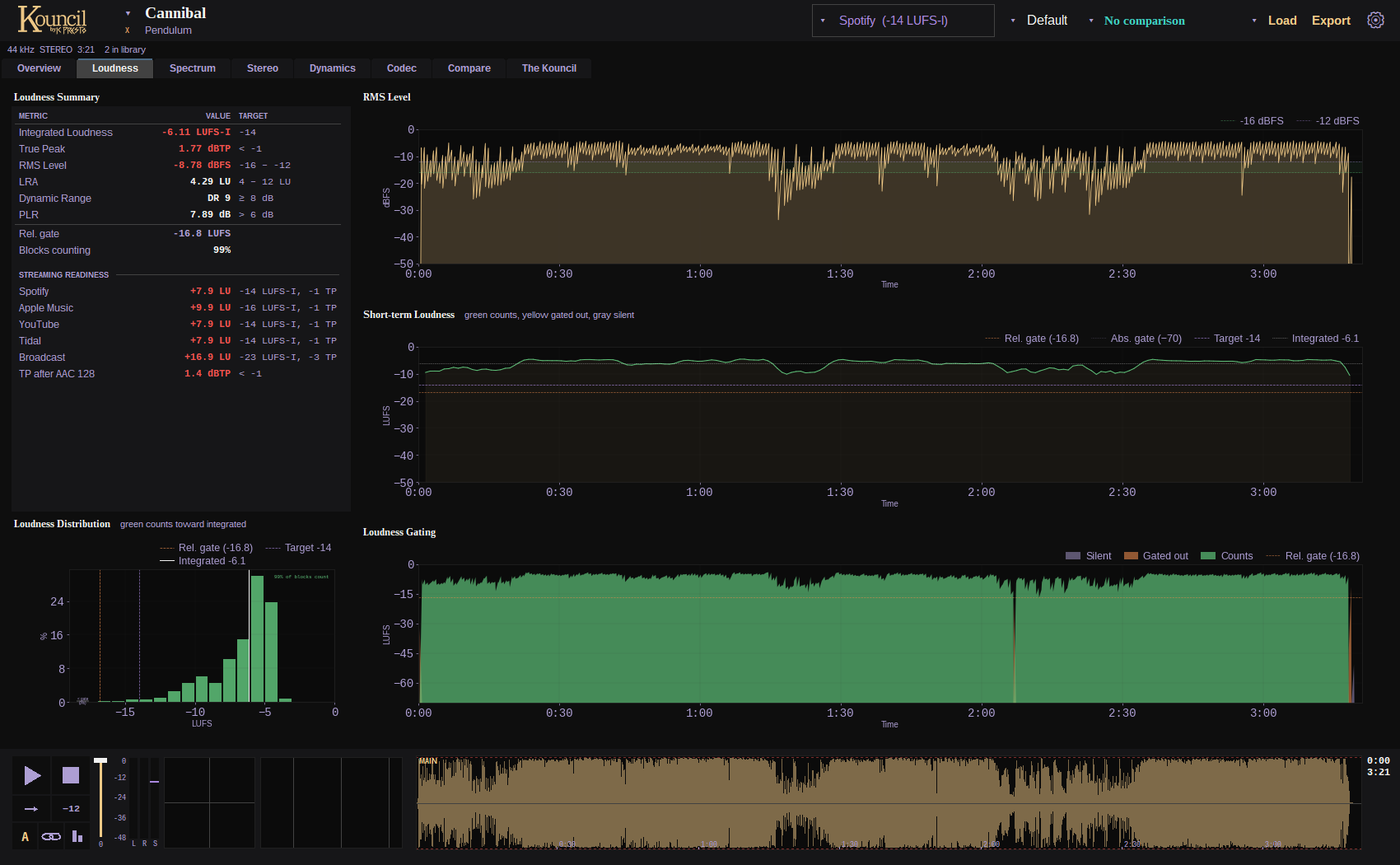The width and height of the screenshot is (1400, 865).
Task: Click the Kouncil logo
Action: pos(53,19)
